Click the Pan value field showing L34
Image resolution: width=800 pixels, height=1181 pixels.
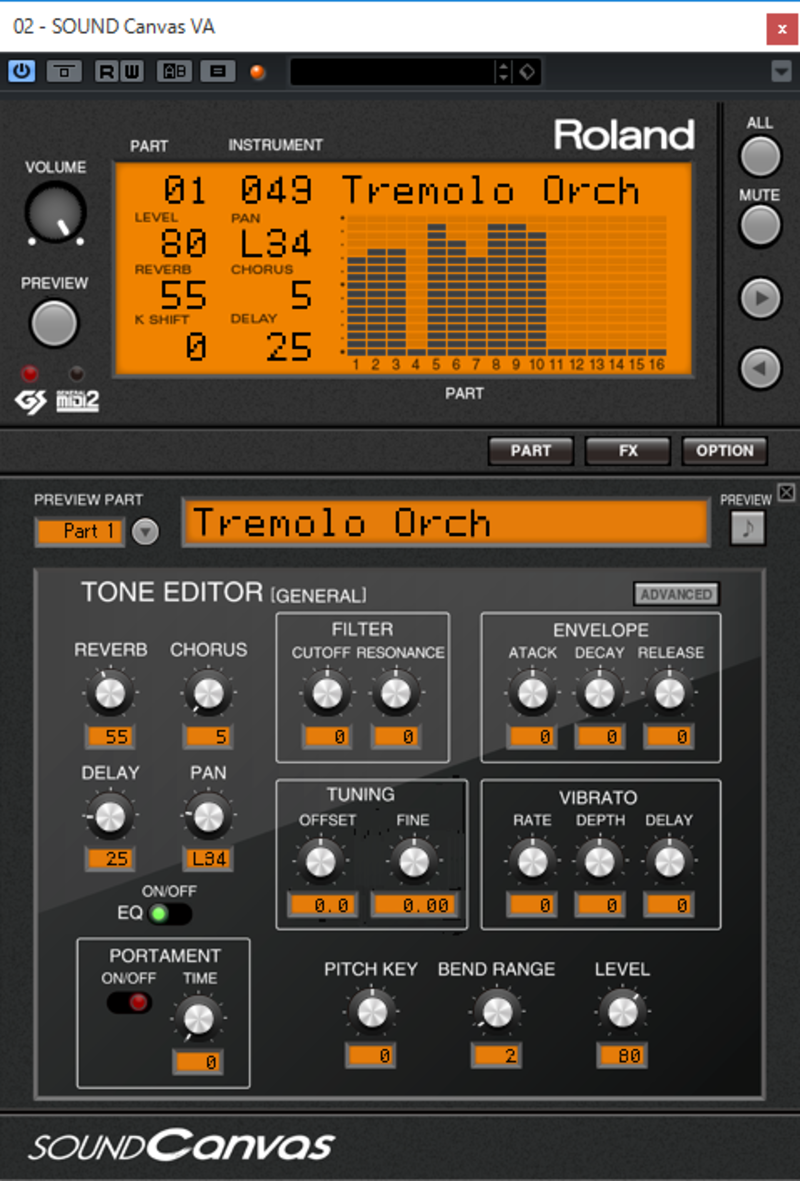point(208,858)
